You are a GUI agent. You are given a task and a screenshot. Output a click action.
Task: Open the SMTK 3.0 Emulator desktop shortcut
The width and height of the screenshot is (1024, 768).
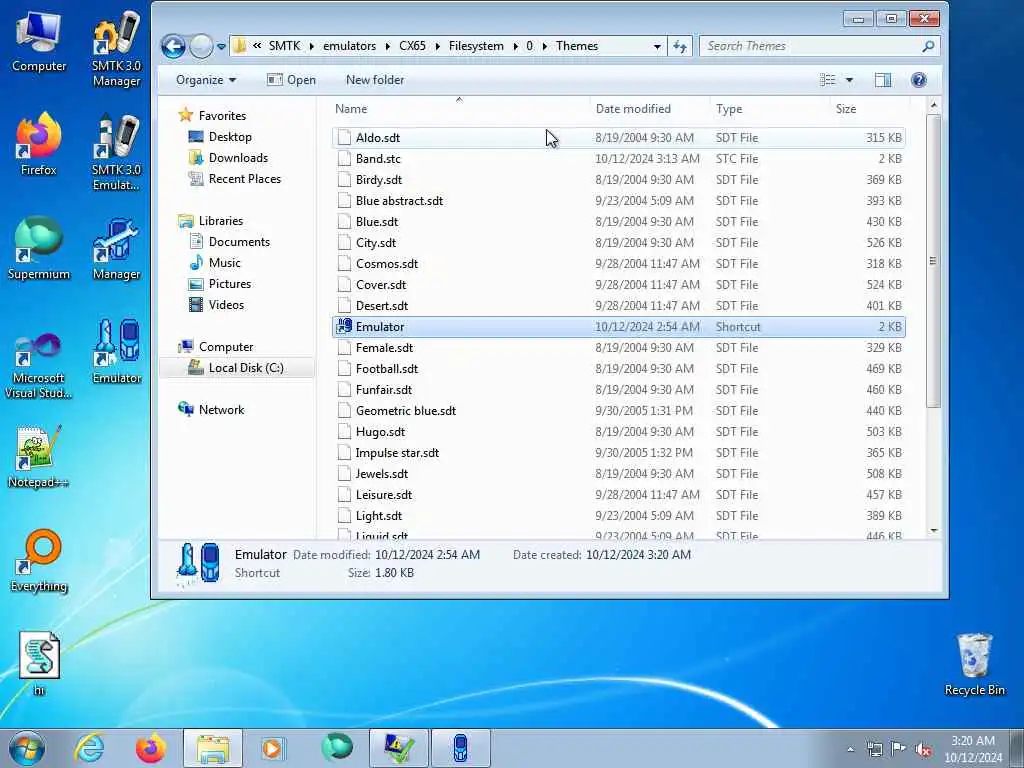[x=116, y=152]
